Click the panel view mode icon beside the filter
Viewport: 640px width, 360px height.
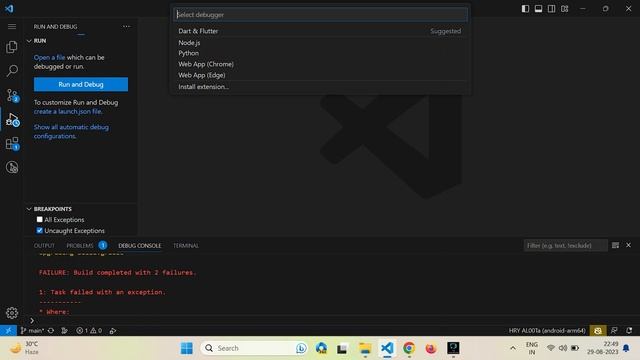click(x=615, y=245)
